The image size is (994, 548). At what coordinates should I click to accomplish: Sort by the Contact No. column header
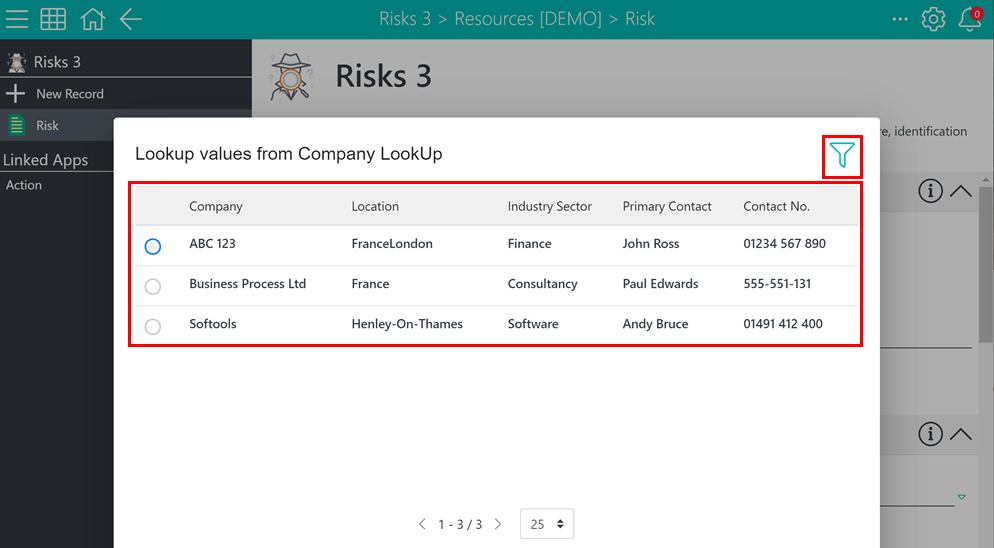click(x=777, y=206)
